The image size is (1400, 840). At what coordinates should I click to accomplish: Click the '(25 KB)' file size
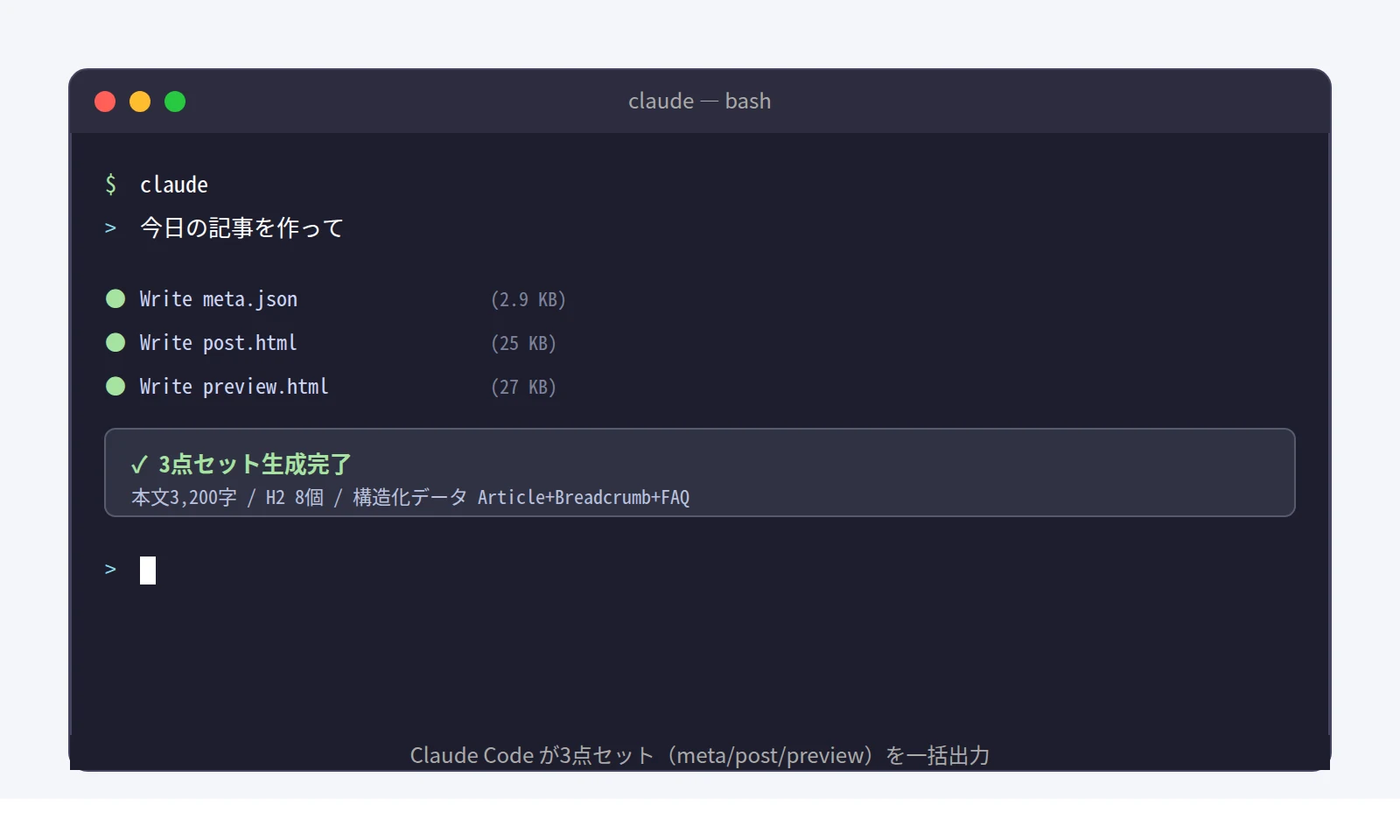coord(523,344)
